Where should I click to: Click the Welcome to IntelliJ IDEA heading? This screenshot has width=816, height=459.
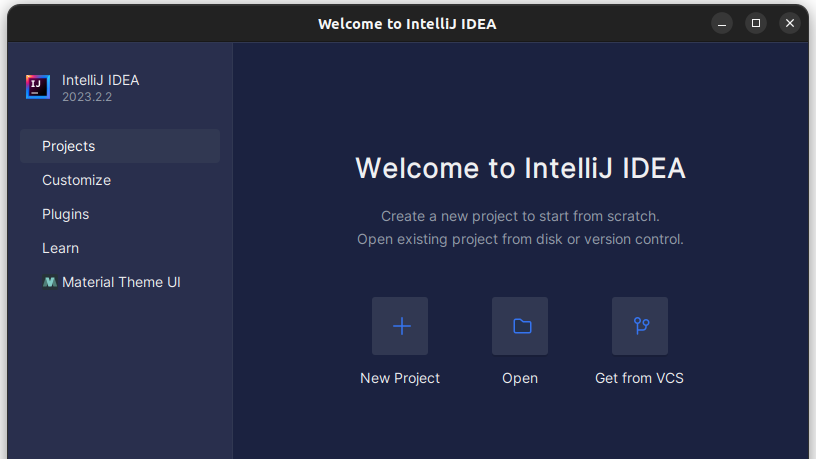520,168
